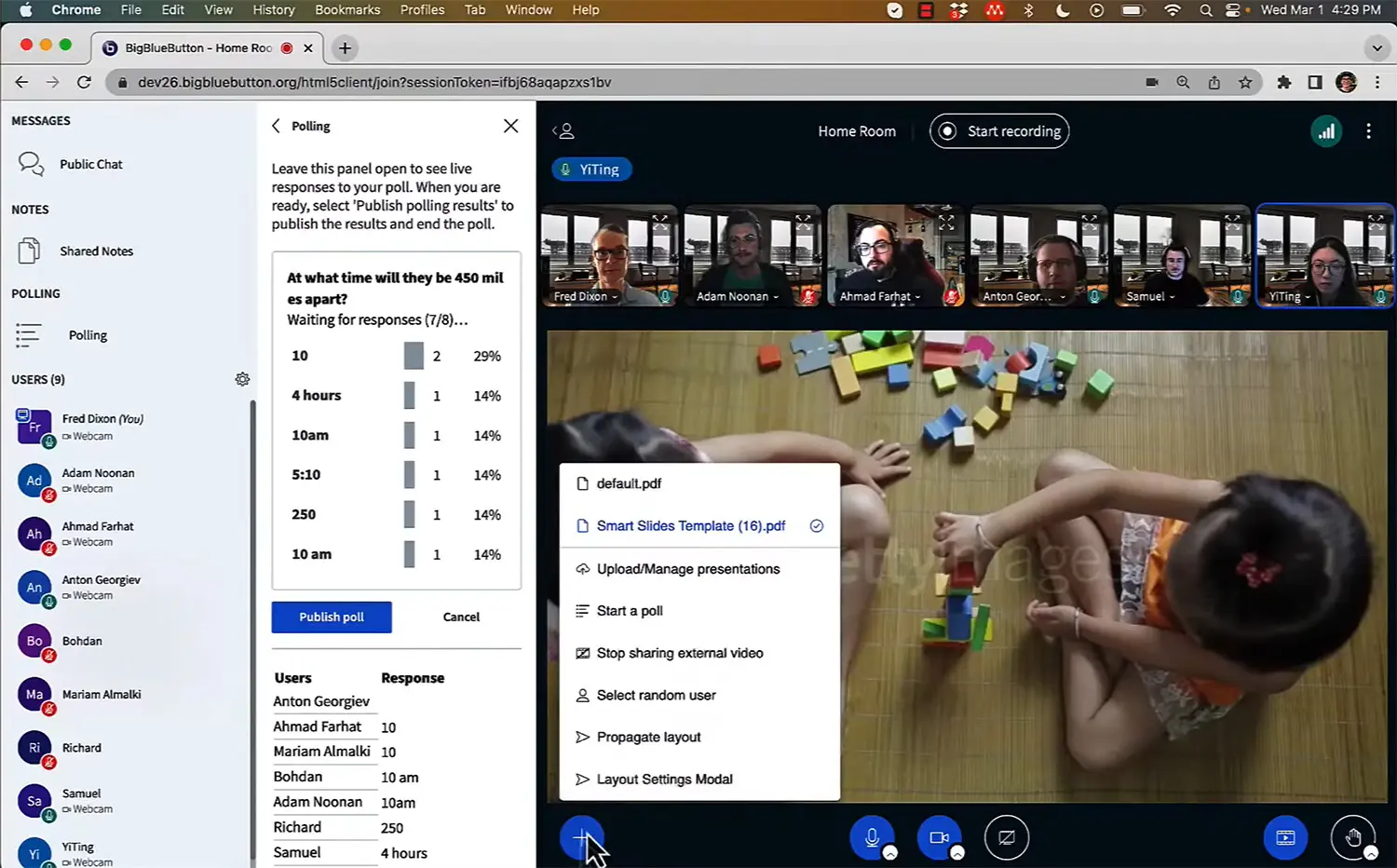Open the connection status indicator
The image size is (1397, 868).
point(1326,131)
